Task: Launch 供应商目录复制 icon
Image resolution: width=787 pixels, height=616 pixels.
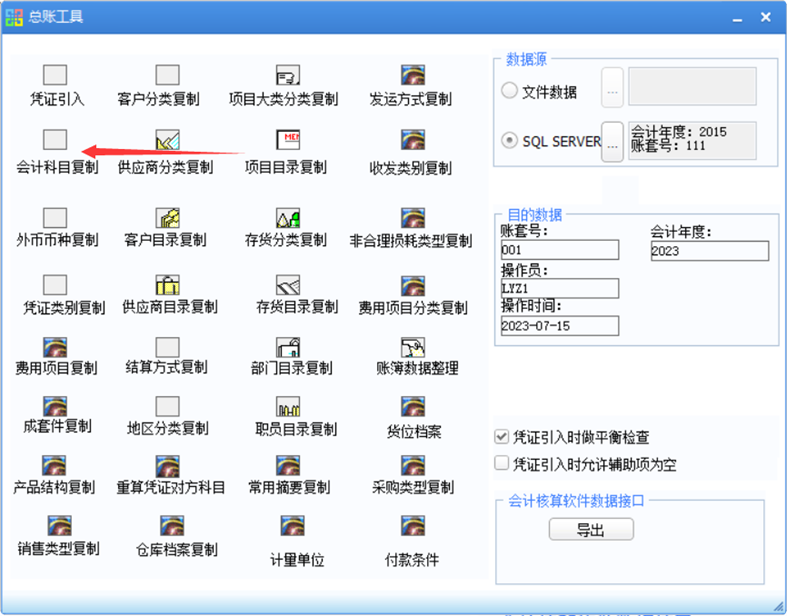Action: click(x=167, y=285)
